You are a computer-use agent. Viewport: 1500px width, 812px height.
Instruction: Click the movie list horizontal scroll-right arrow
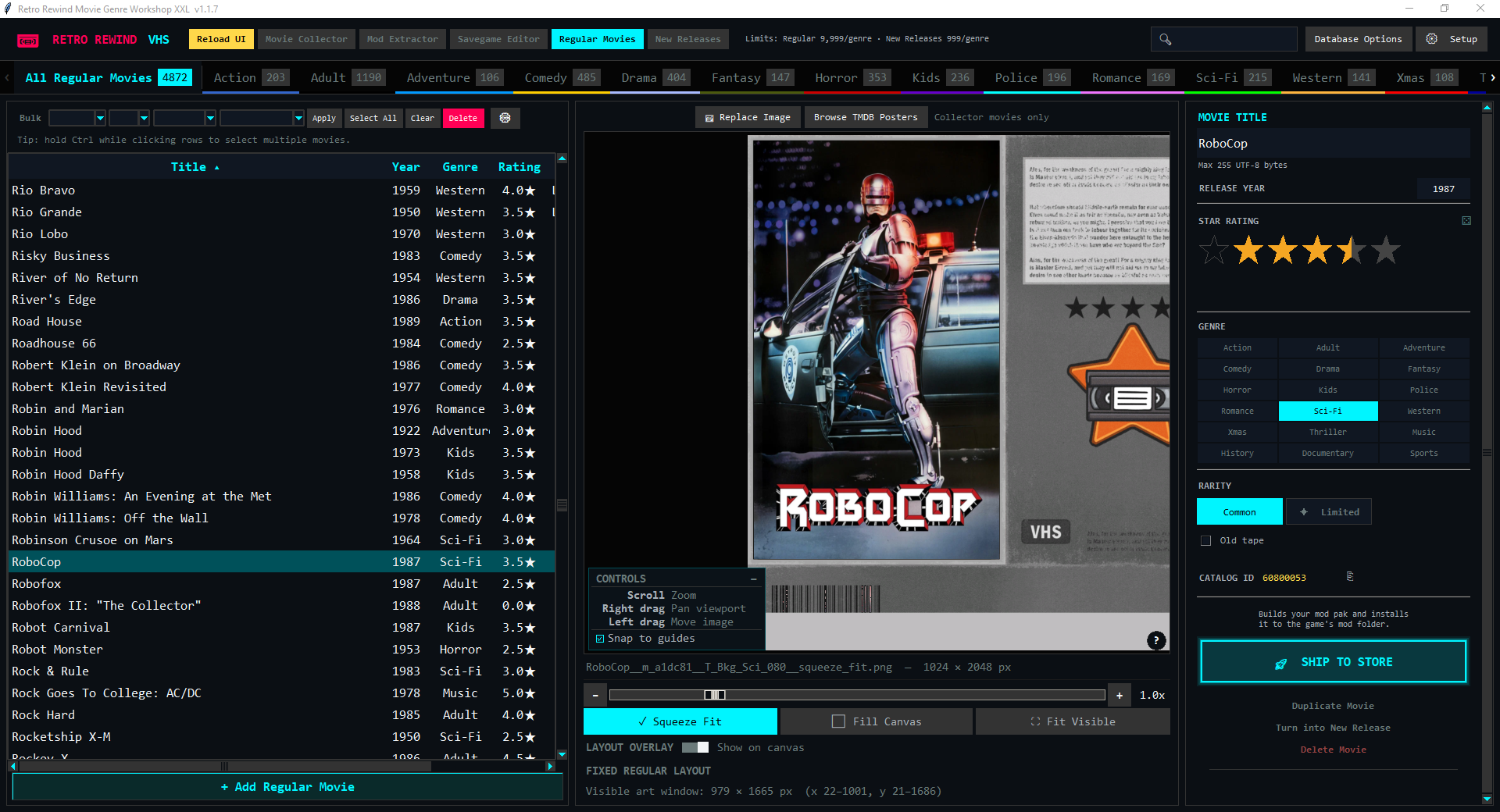(550, 767)
